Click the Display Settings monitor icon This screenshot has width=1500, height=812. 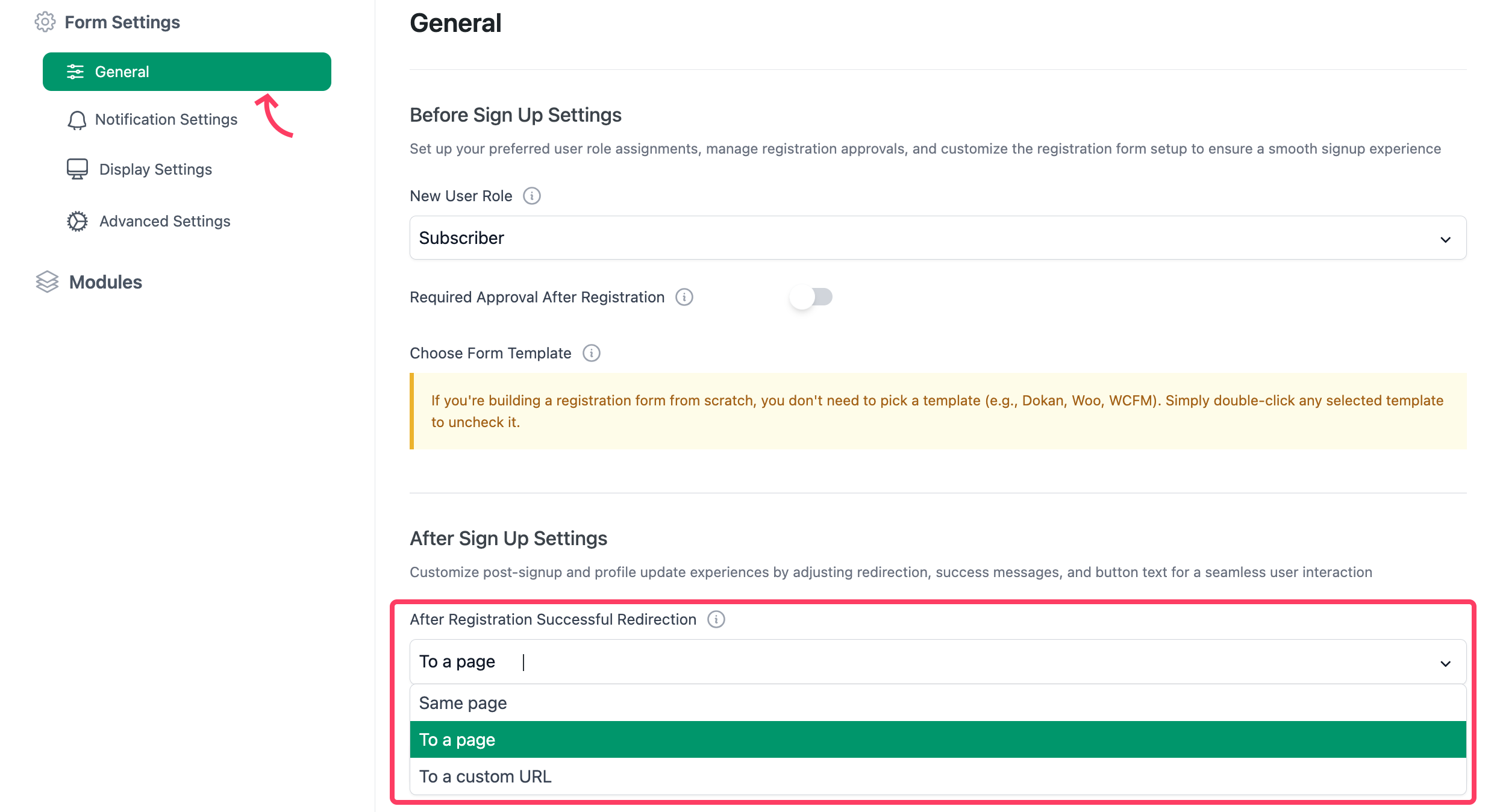77,169
